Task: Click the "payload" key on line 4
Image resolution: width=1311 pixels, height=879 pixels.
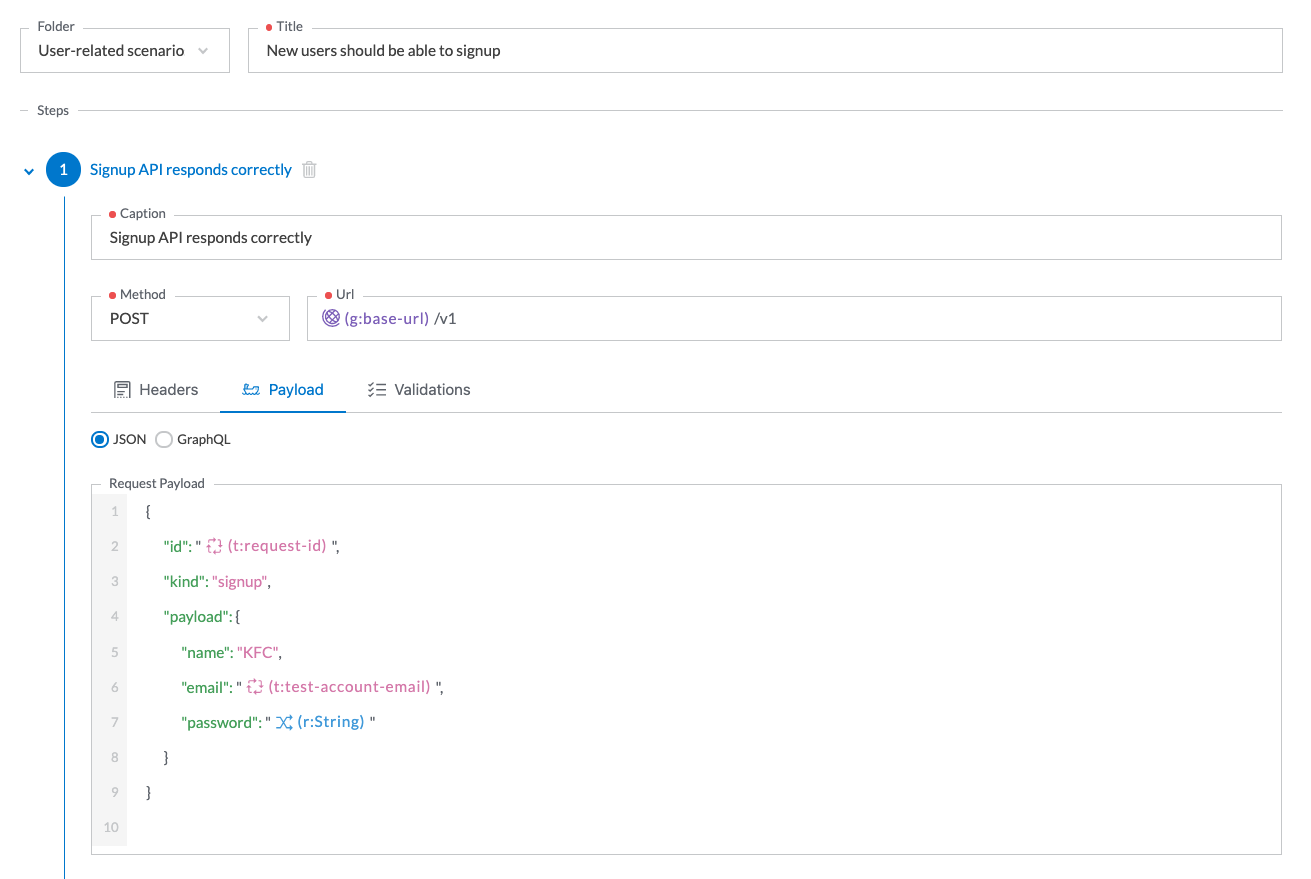Action: tap(196, 616)
